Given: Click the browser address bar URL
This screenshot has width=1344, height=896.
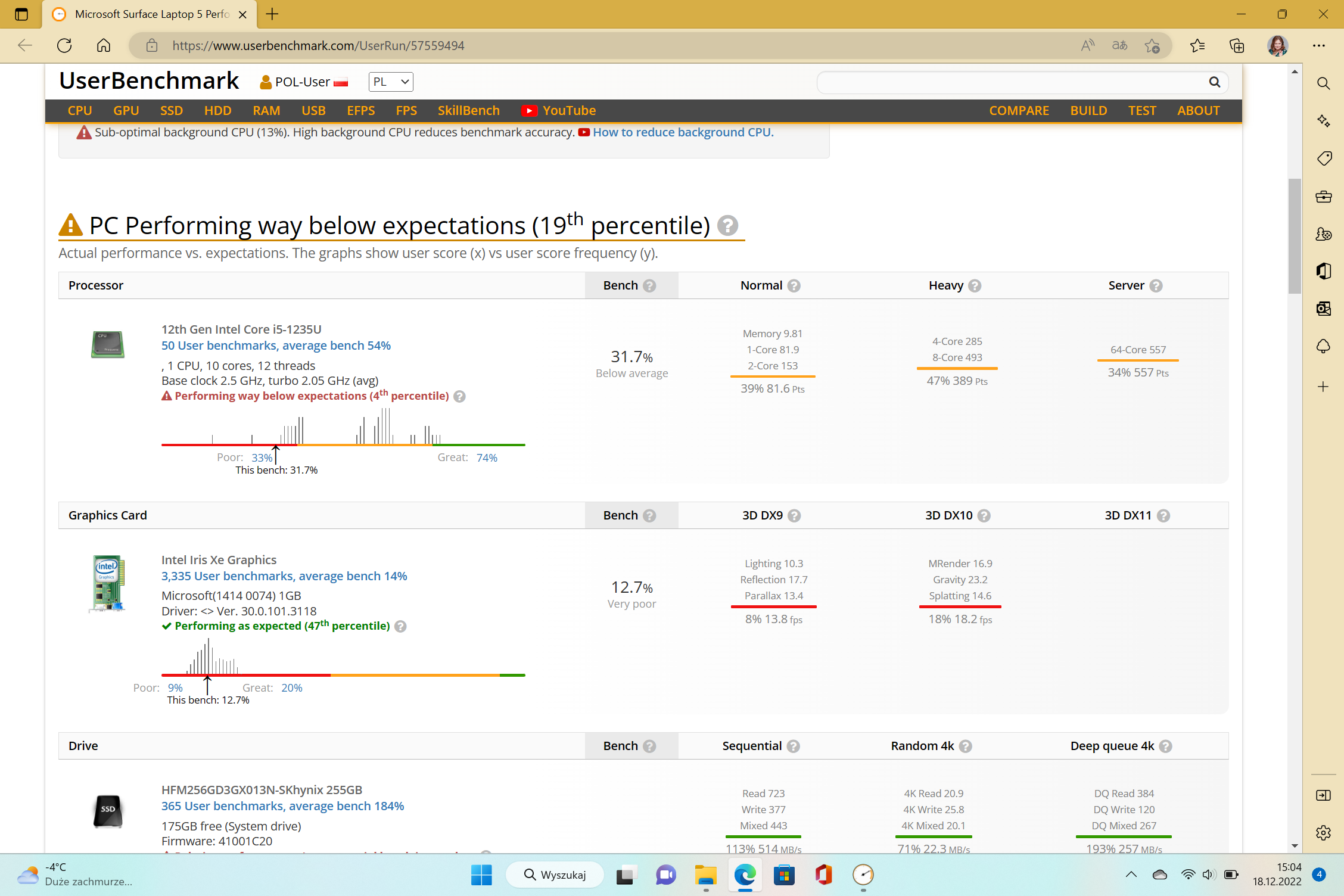Looking at the screenshot, I should coord(318,46).
